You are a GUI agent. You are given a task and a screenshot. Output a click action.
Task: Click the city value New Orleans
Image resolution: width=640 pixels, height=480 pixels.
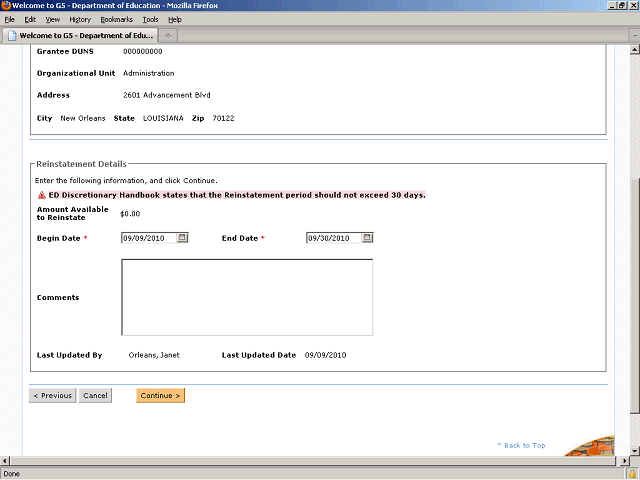click(x=83, y=118)
